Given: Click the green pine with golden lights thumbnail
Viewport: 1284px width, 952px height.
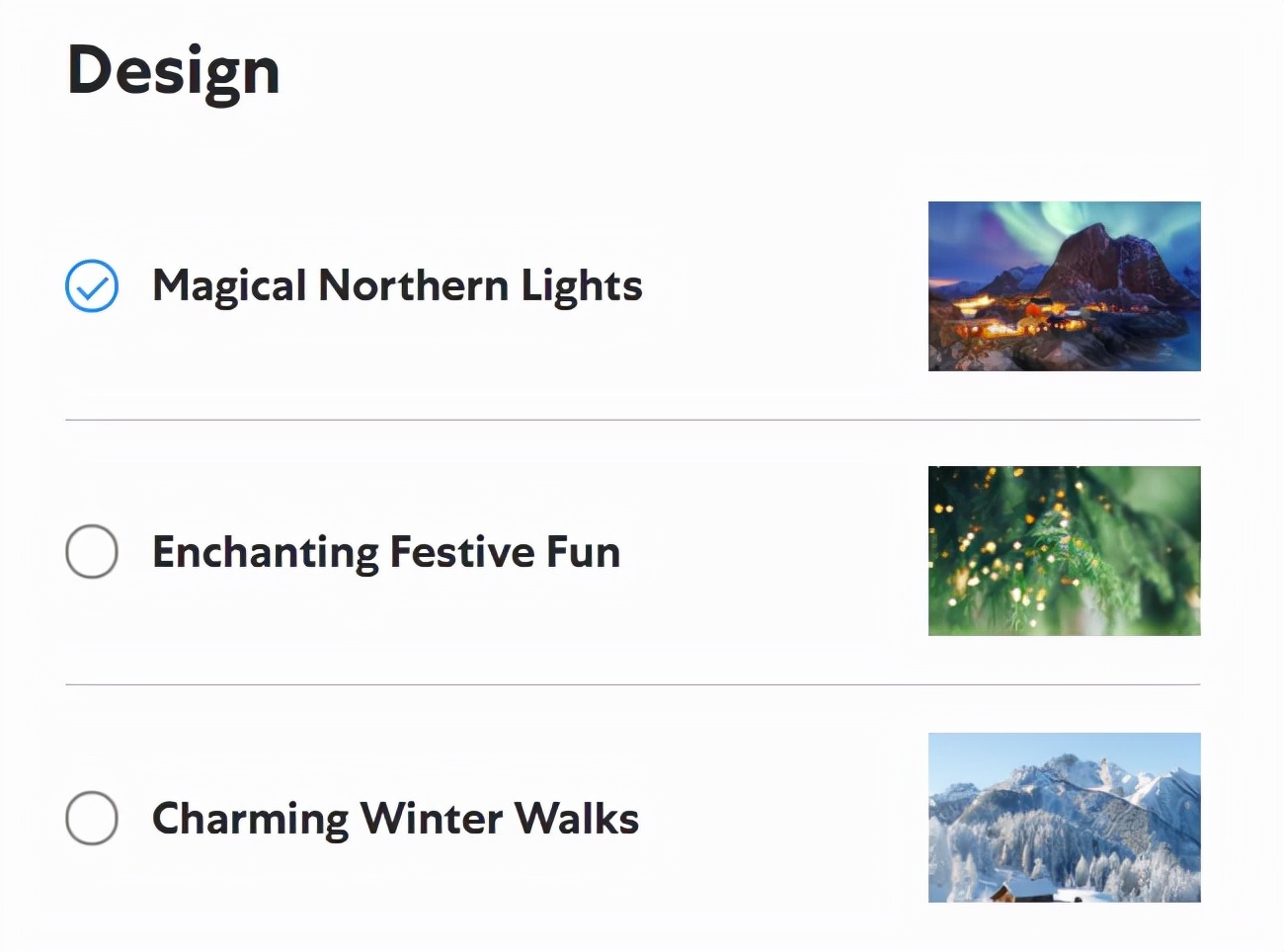Looking at the screenshot, I should [1064, 551].
